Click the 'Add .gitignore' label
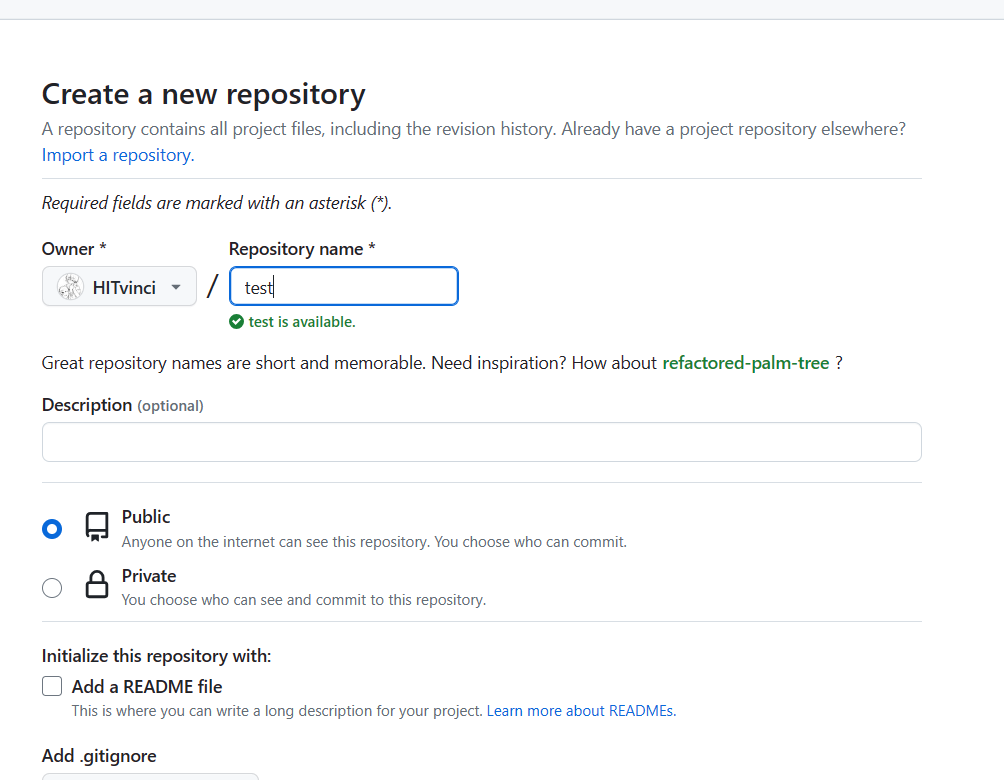This screenshot has width=1004, height=780. click(x=99, y=756)
